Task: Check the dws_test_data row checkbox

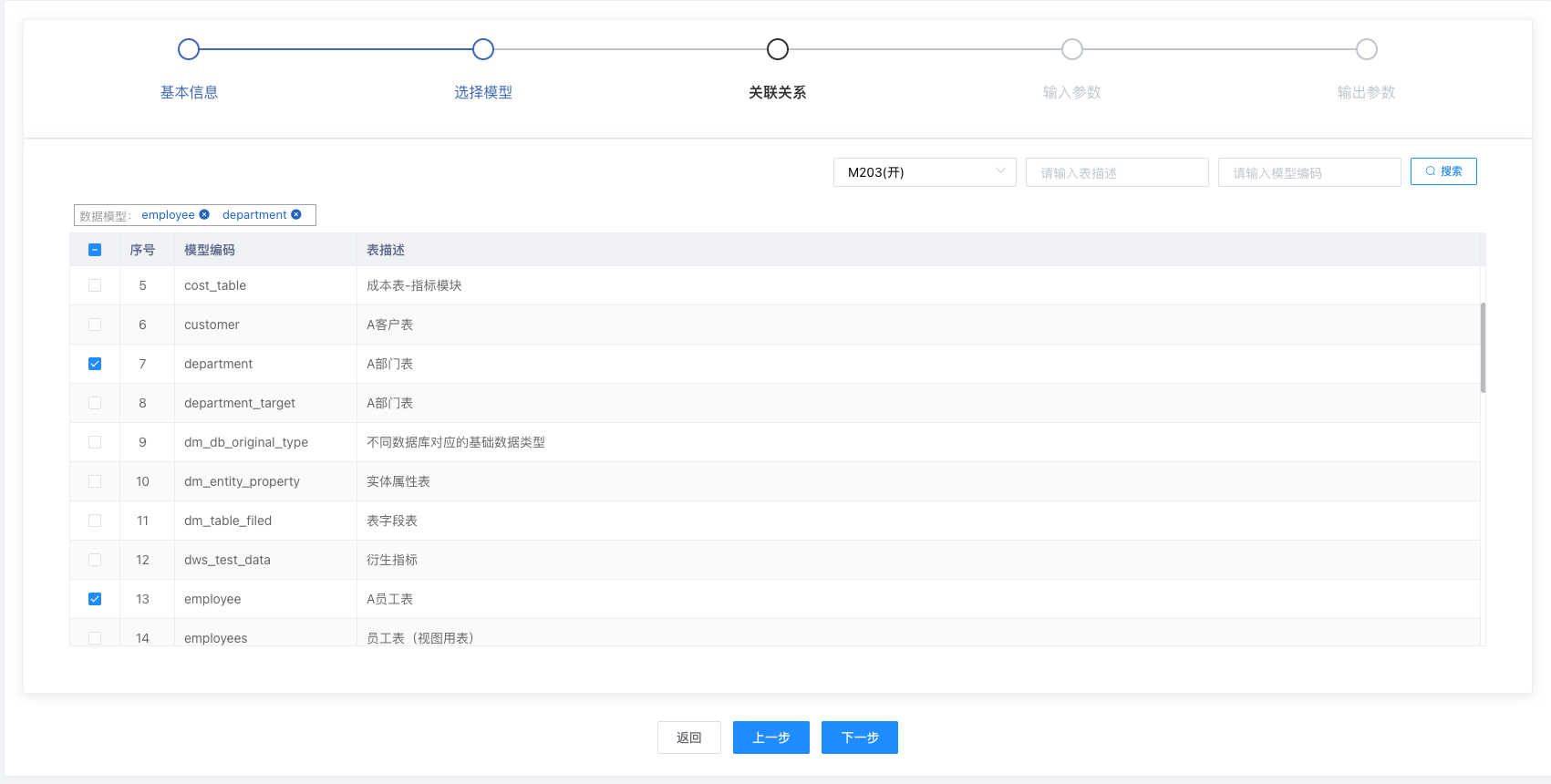Action: (x=95, y=560)
